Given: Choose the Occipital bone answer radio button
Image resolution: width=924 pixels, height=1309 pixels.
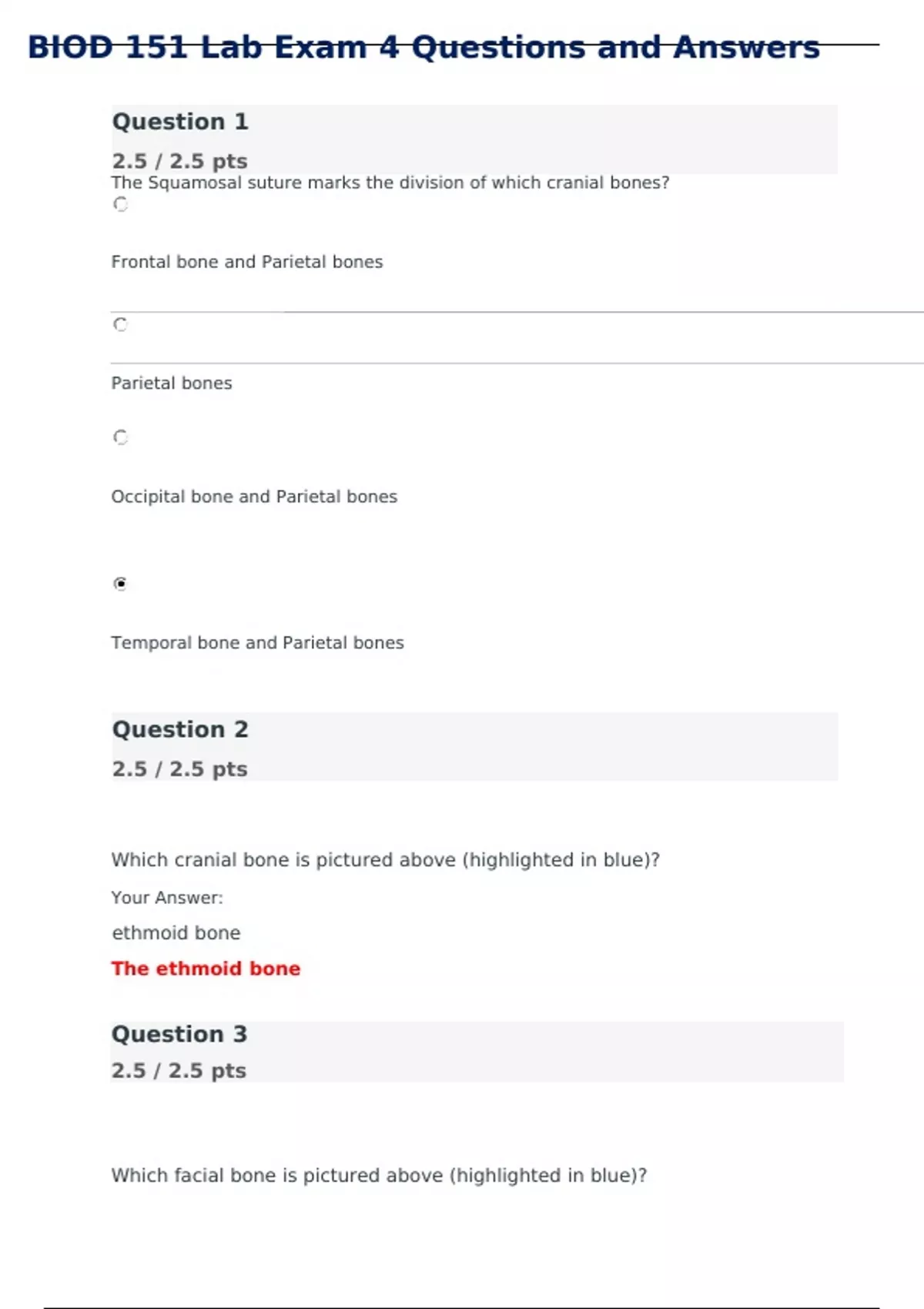Looking at the screenshot, I should pos(121,437).
